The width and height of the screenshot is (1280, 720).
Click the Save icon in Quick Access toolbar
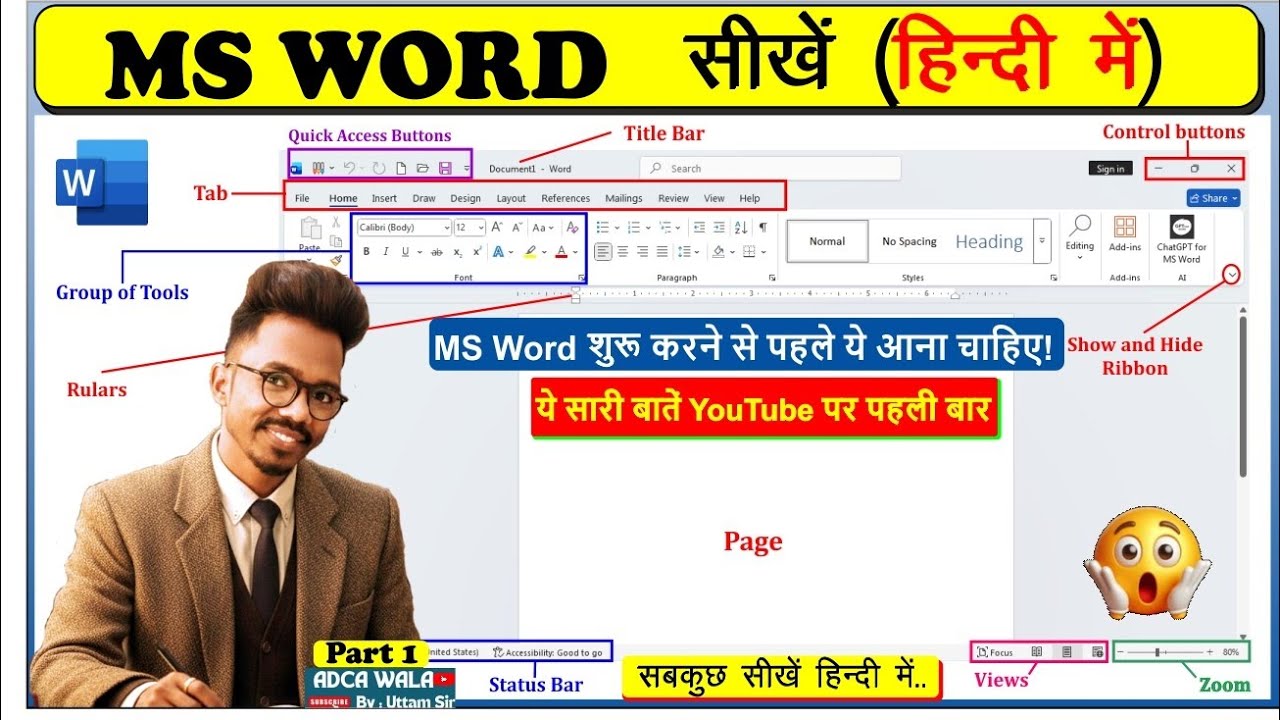[445, 168]
